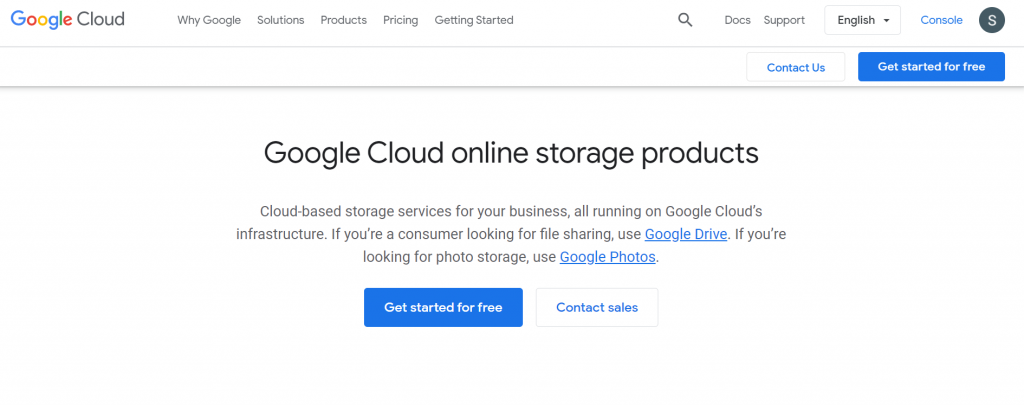The image size is (1024, 405).
Task: Open the S account avatar
Action: (x=991, y=20)
